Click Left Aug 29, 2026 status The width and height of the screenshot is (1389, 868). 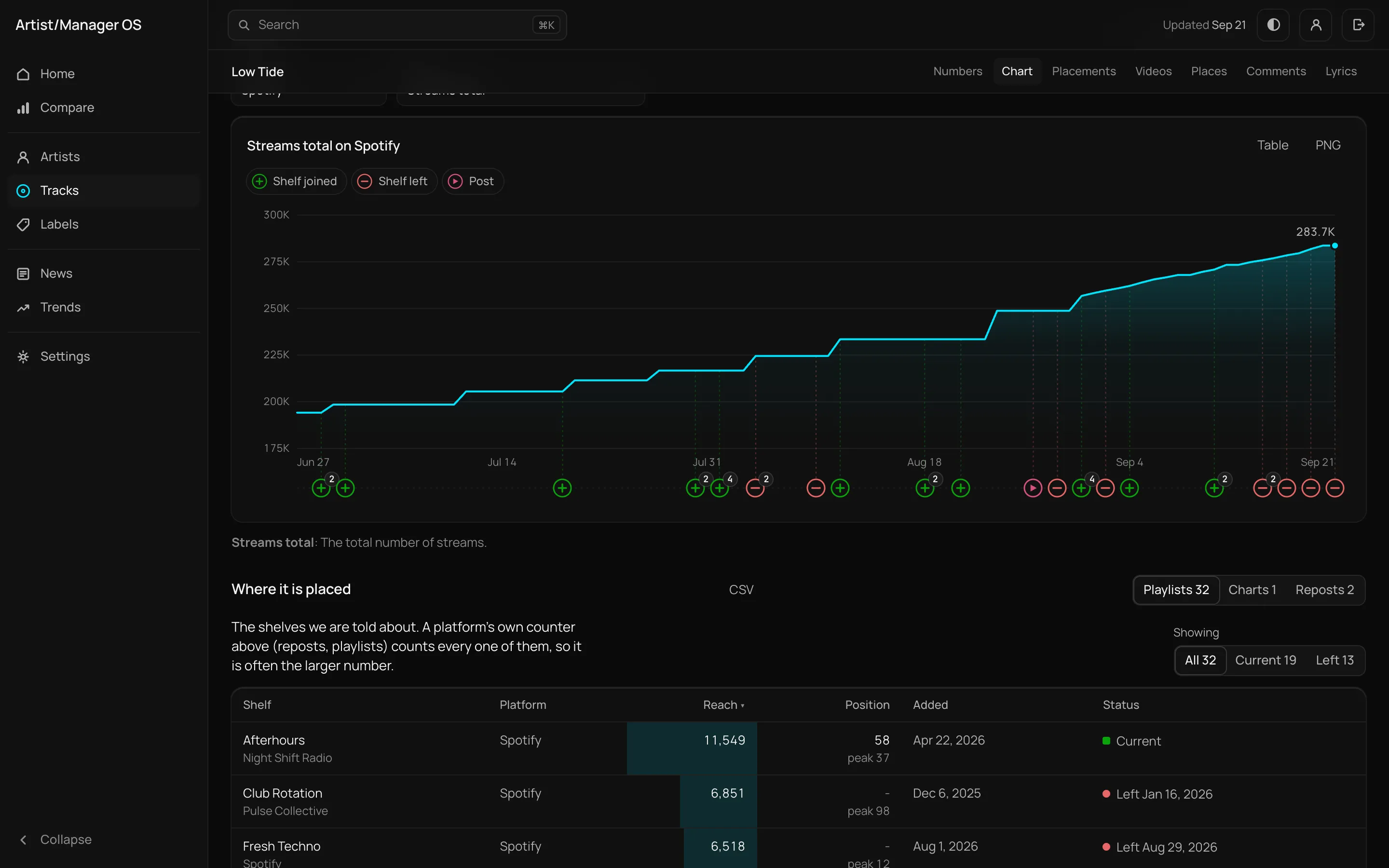point(1159,847)
